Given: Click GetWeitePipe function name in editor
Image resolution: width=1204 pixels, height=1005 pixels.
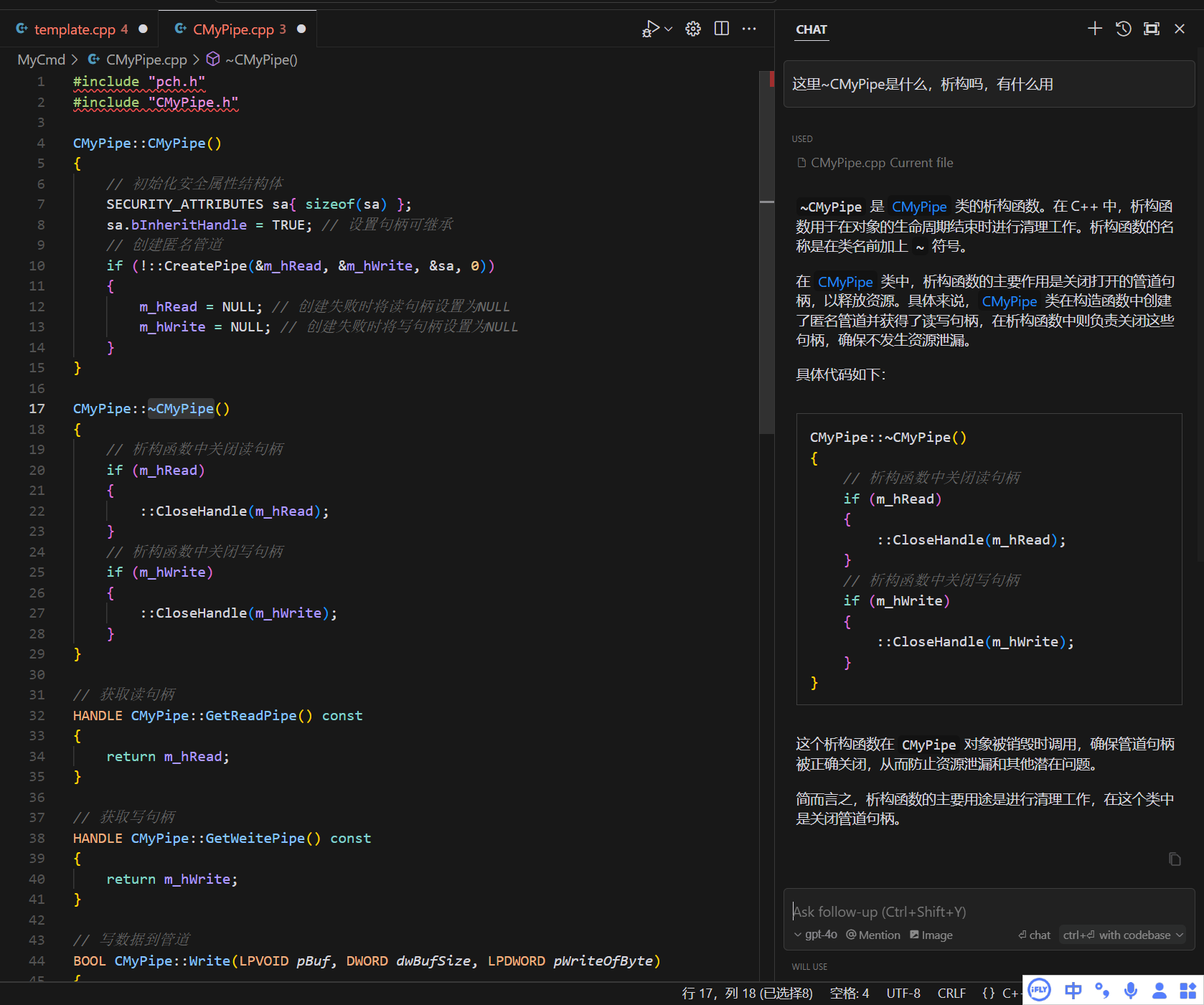Looking at the screenshot, I should (255, 838).
